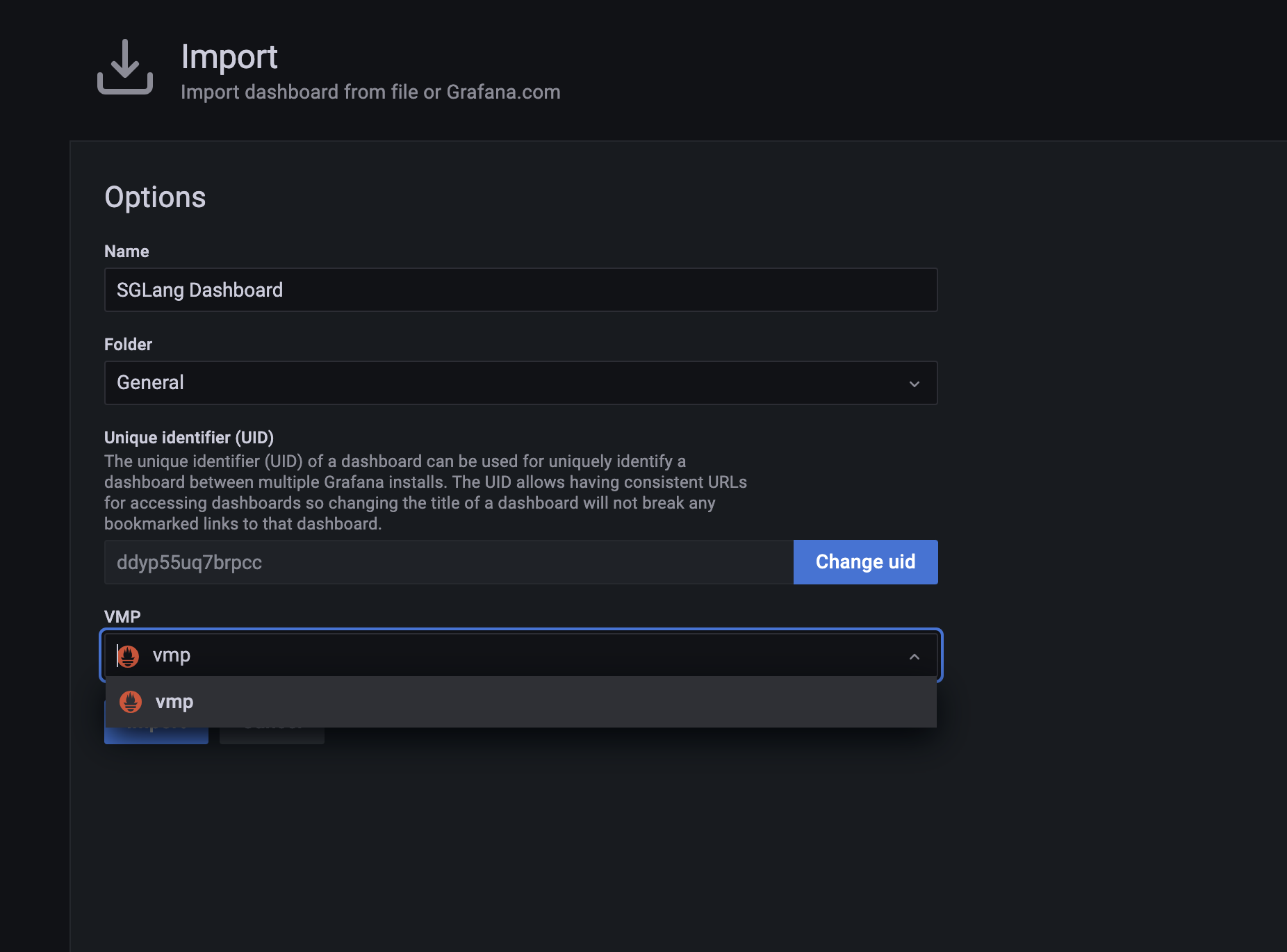
Task: Click the VMP field label
Action: click(x=122, y=617)
